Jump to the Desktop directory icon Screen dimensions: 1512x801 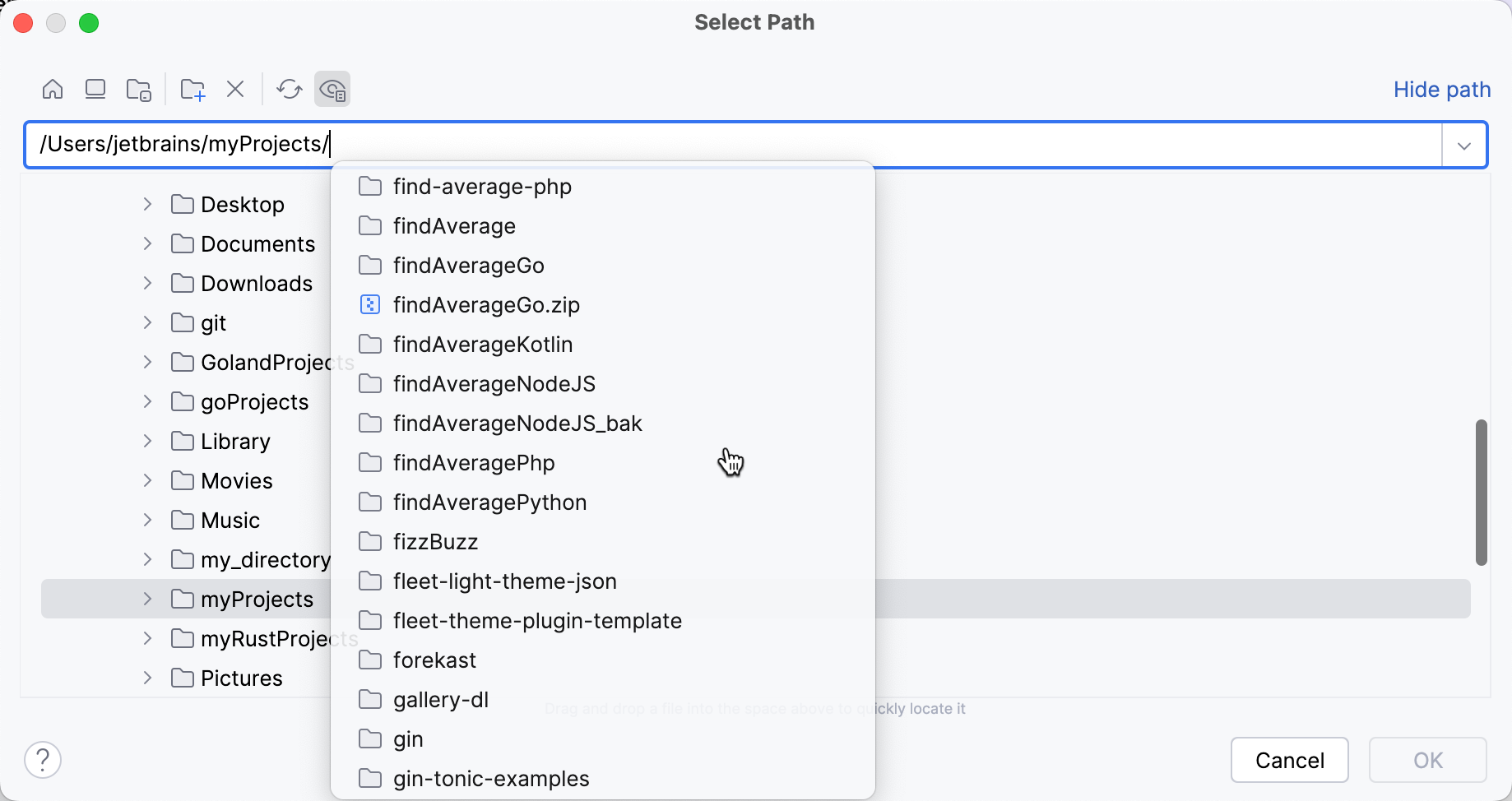[x=95, y=88]
